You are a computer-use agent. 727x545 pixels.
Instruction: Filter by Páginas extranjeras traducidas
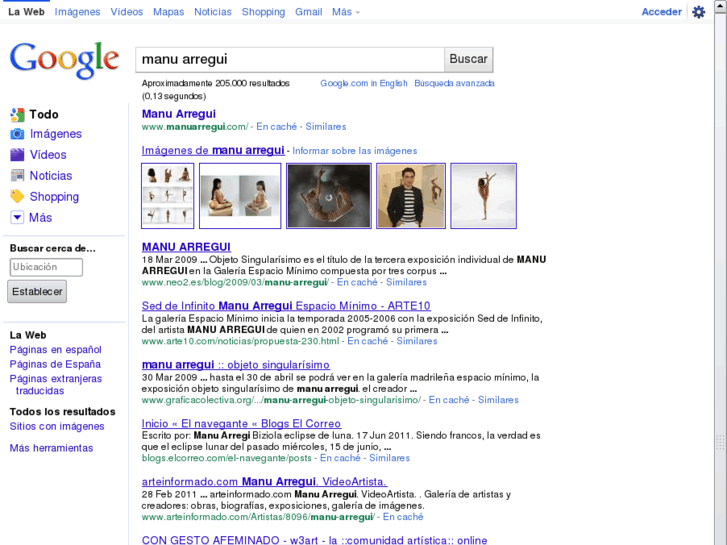[56, 385]
